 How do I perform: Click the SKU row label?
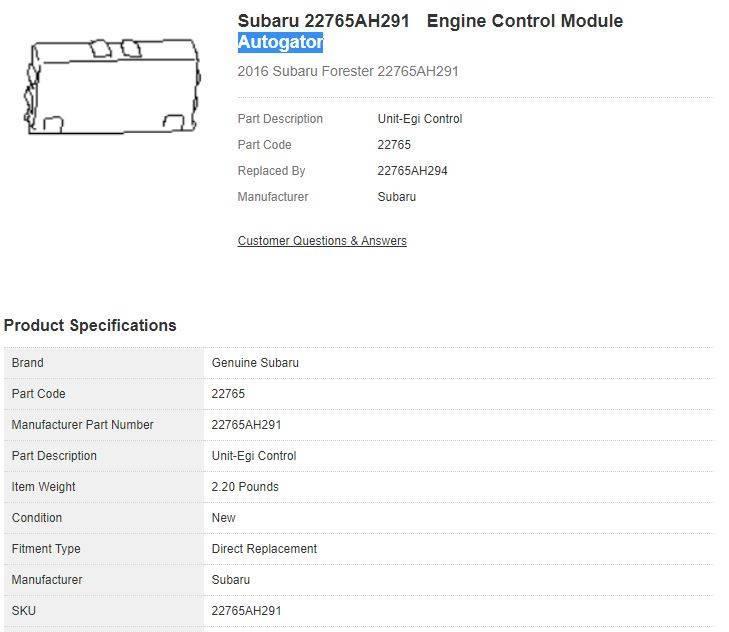coord(24,611)
